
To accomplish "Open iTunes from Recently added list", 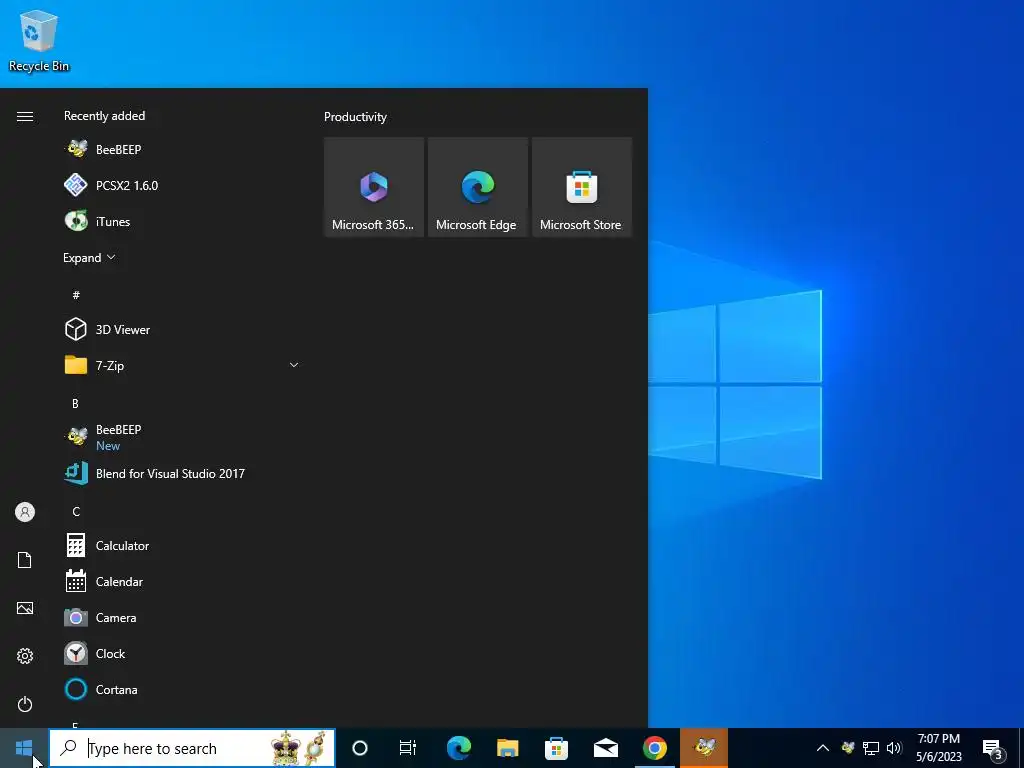I will [x=182, y=221].
